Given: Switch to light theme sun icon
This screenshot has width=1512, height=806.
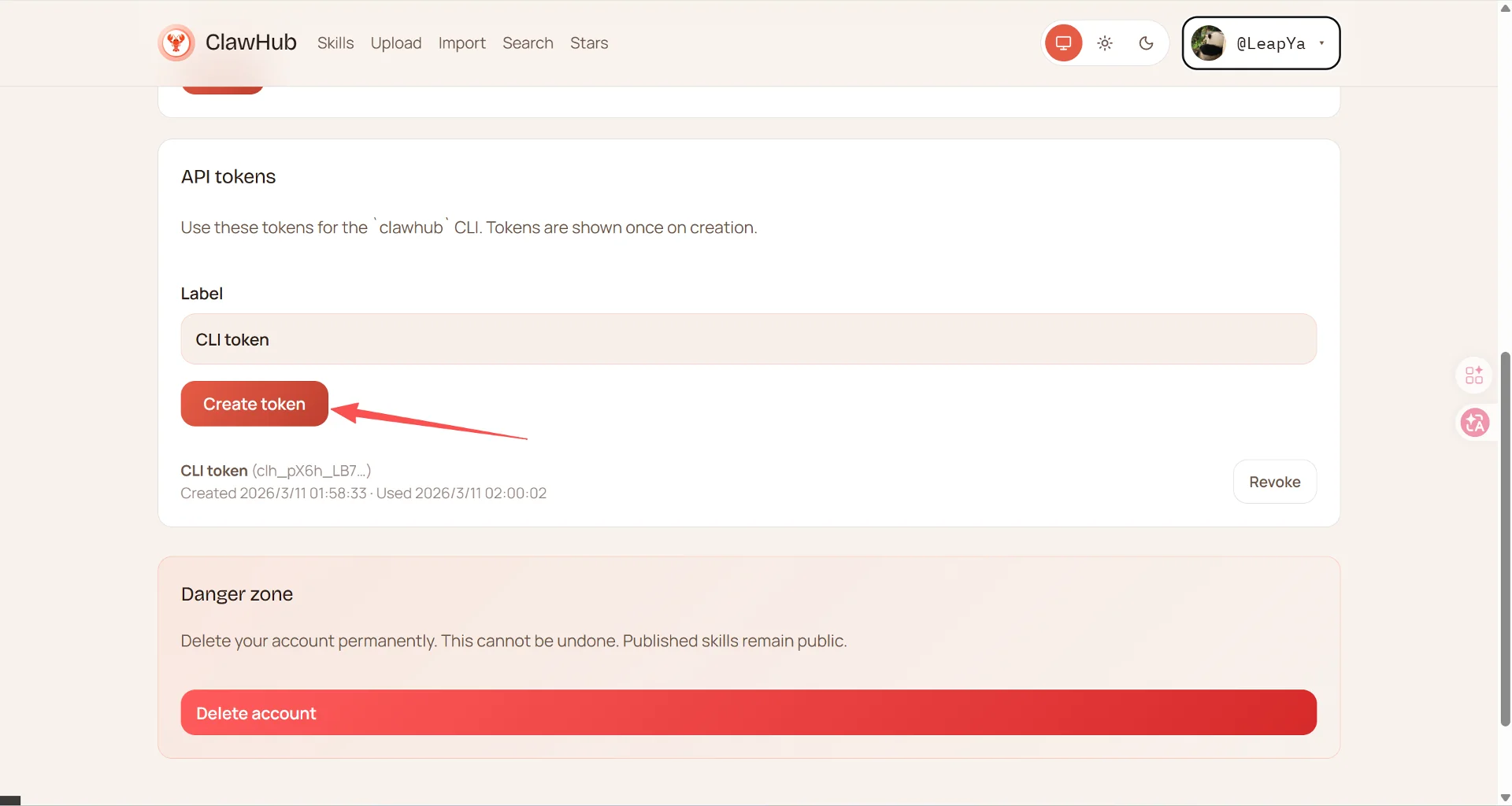Looking at the screenshot, I should tap(1105, 43).
